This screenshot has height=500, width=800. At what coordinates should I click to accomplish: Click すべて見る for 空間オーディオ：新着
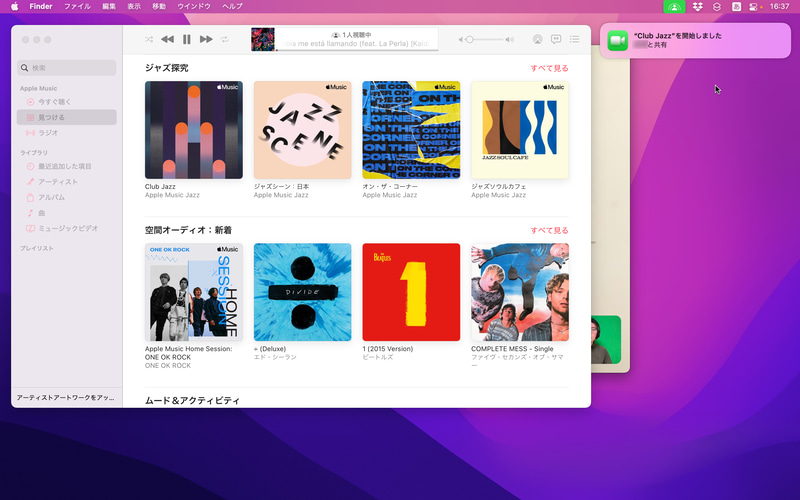tap(549, 231)
